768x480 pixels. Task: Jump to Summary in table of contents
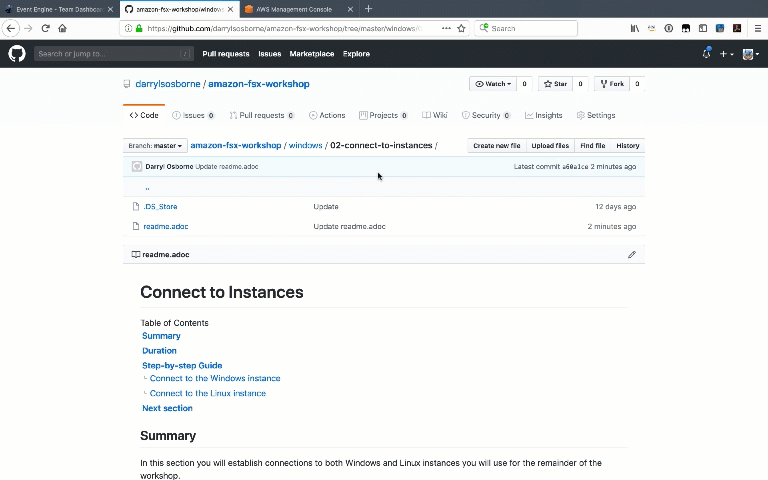[x=161, y=336]
